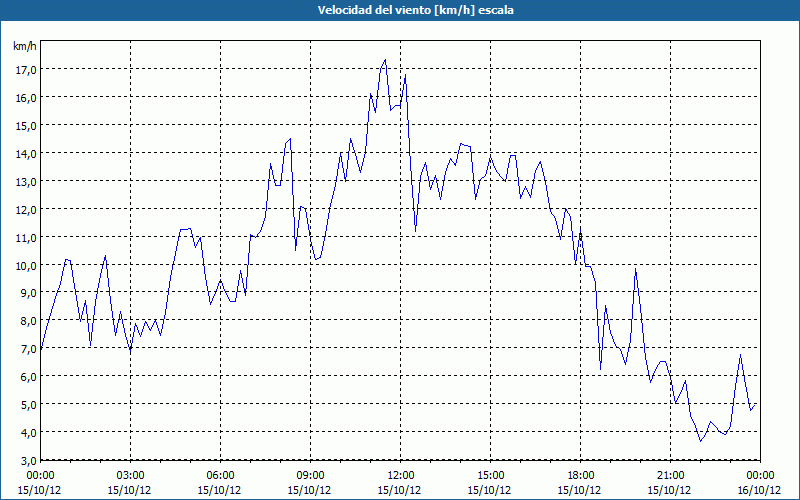Select the '03:00' time label
The height and width of the screenshot is (500, 800).
pos(130,476)
